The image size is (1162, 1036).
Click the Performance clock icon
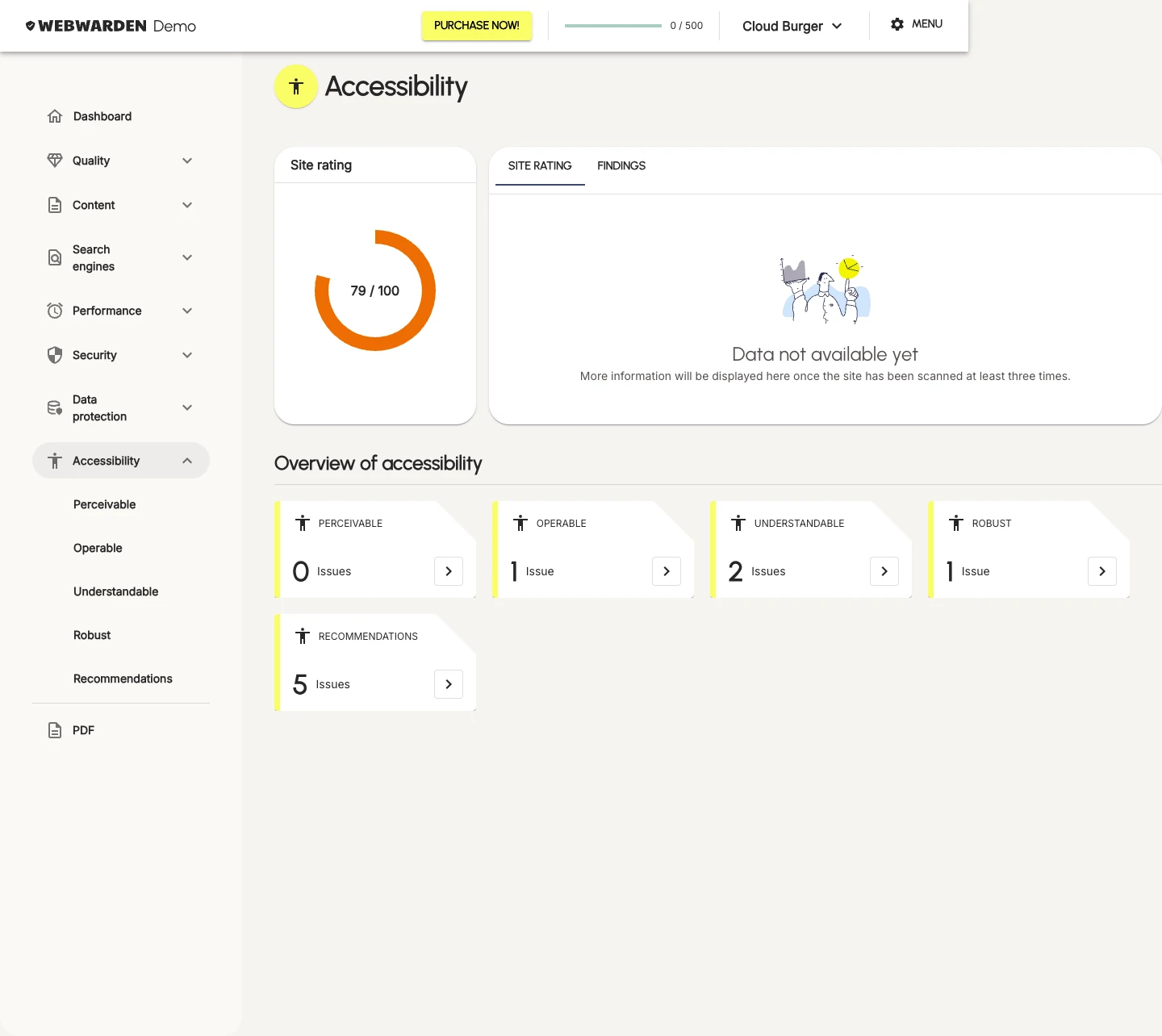pos(55,310)
